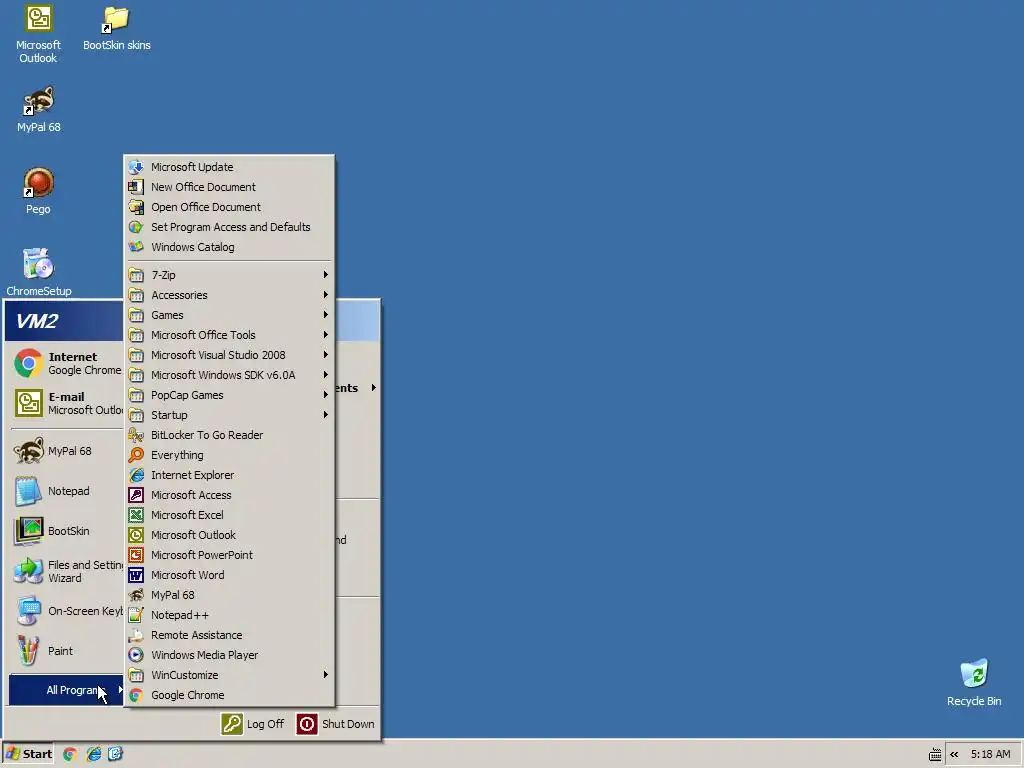Expand the Microsoft Office Tools folder
1024x768 pixels.
pyautogui.click(x=229, y=335)
